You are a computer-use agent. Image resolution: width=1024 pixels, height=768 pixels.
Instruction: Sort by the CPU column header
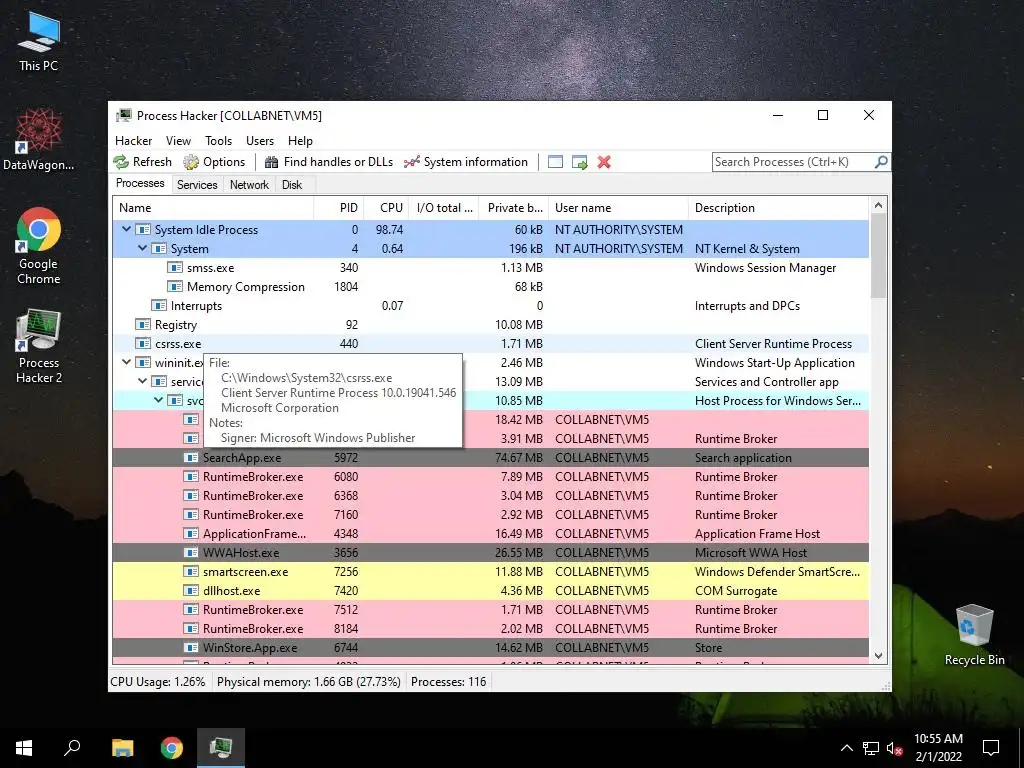386,208
